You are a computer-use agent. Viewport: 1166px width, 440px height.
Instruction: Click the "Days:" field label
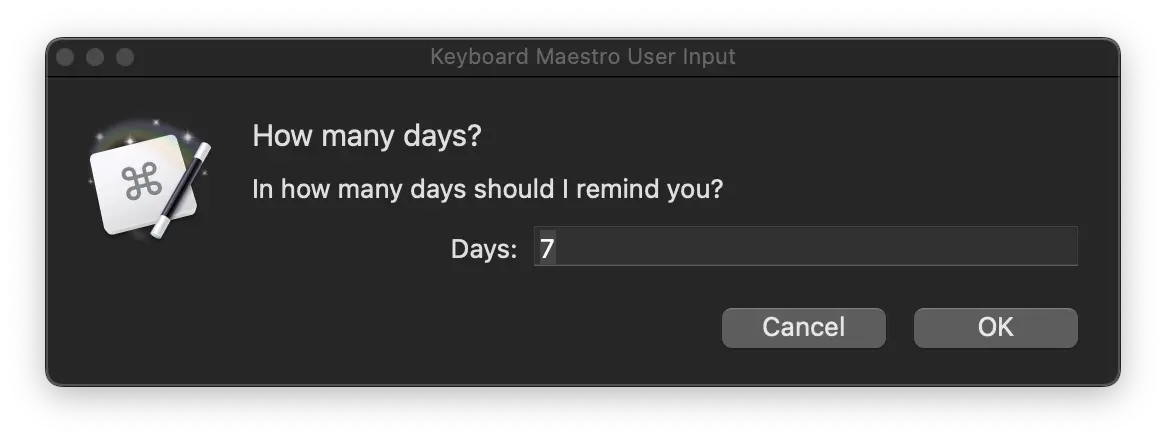tap(484, 248)
